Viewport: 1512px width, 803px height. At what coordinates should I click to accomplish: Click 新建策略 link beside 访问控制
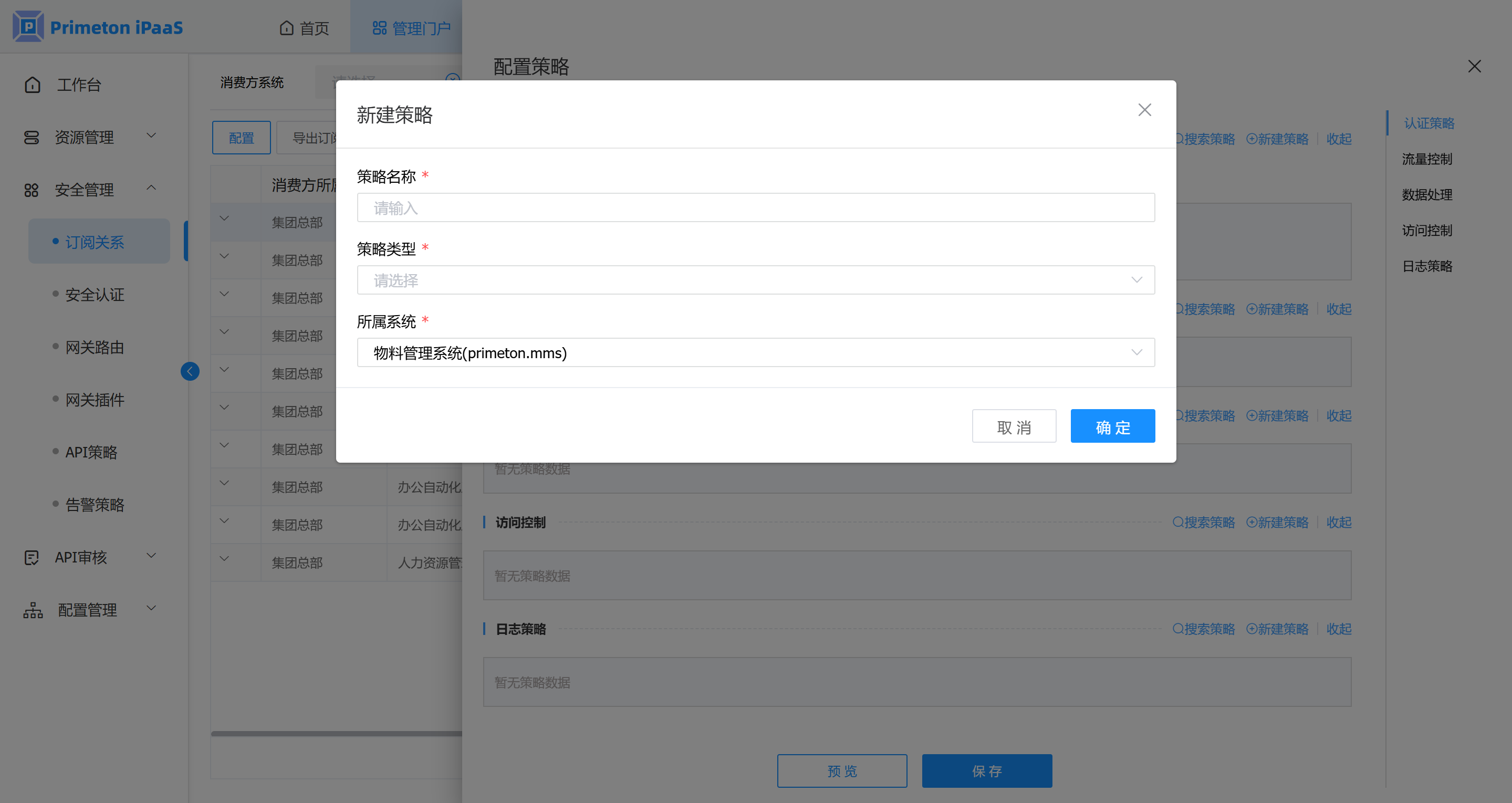(1277, 523)
